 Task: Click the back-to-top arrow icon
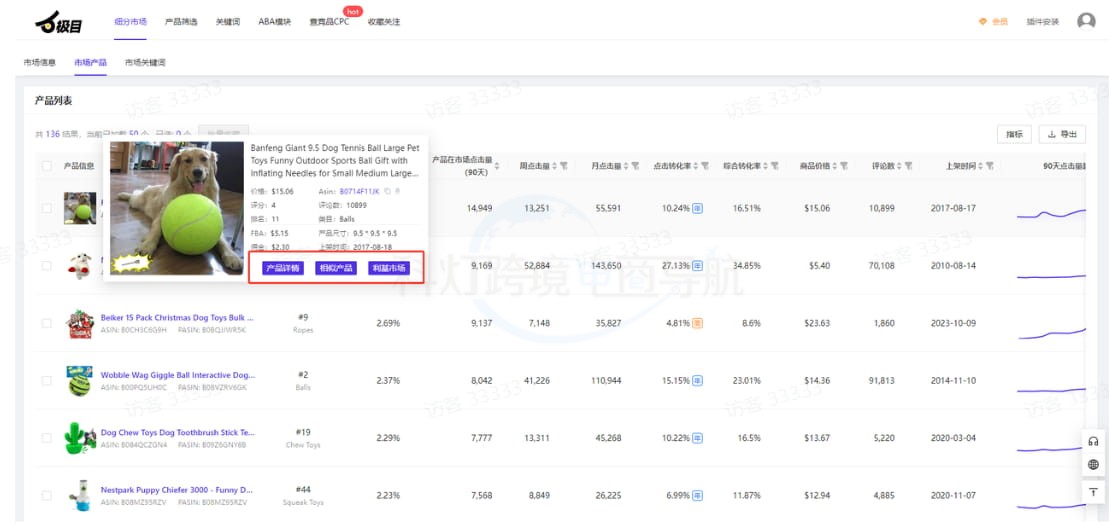[1093, 491]
